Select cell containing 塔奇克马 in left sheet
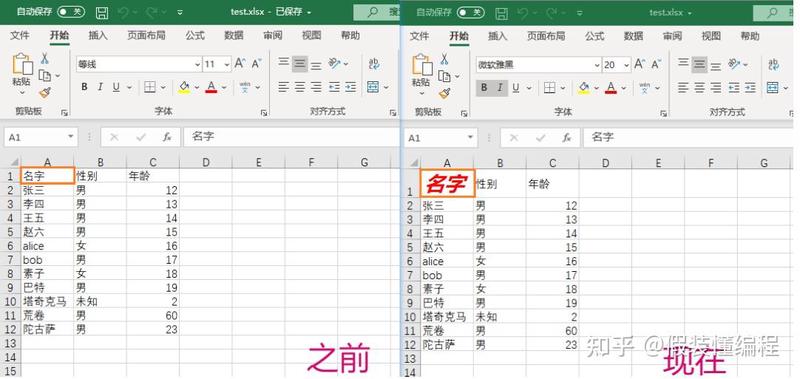 pyautogui.click(x=47, y=301)
